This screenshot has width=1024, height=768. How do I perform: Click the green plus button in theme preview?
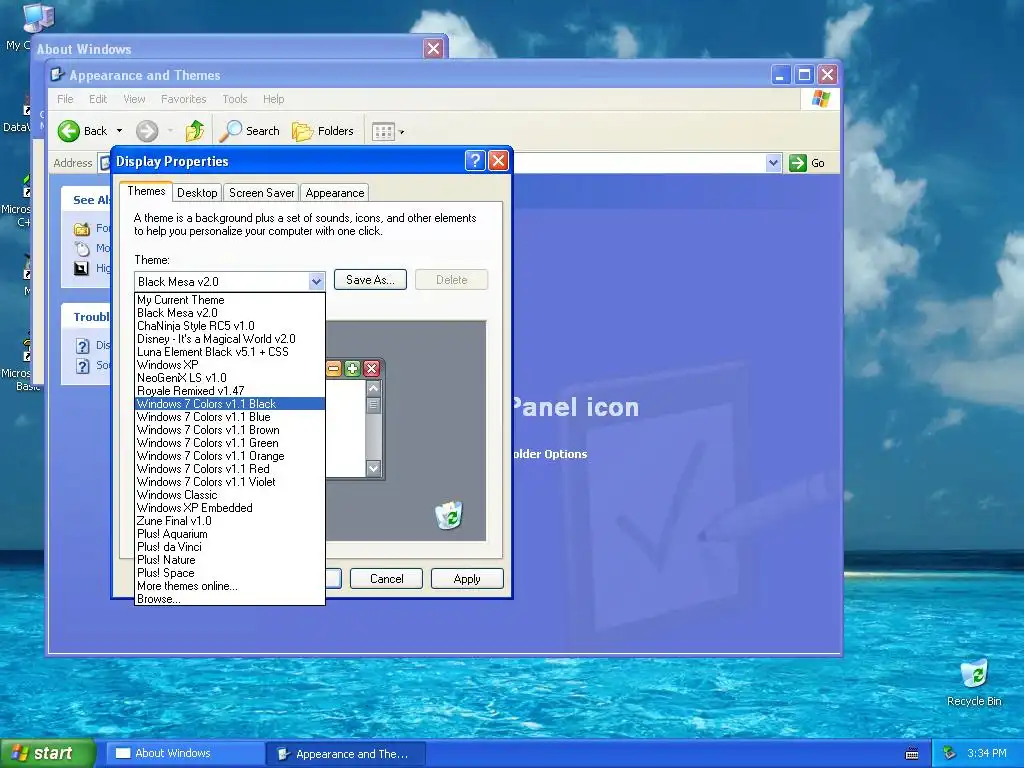[x=353, y=369]
